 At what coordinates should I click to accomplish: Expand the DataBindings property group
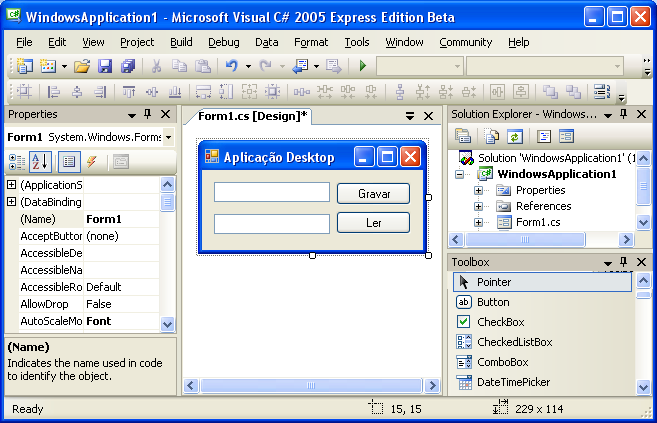12,202
